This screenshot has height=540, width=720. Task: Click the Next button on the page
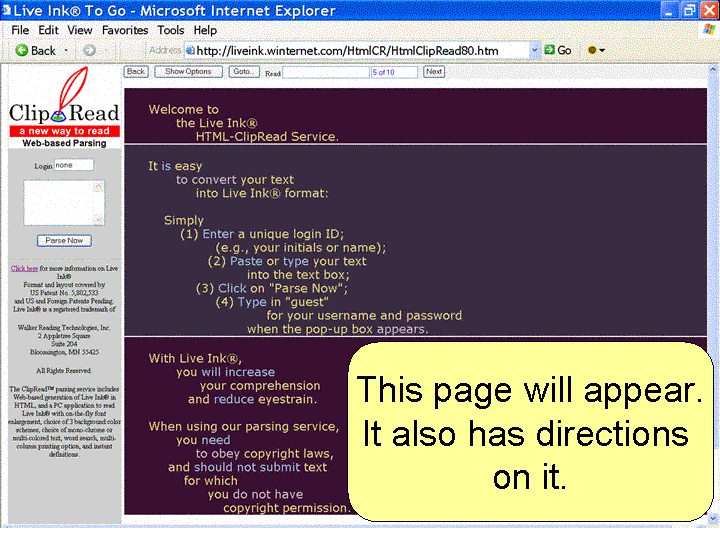(x=434, y=72)
